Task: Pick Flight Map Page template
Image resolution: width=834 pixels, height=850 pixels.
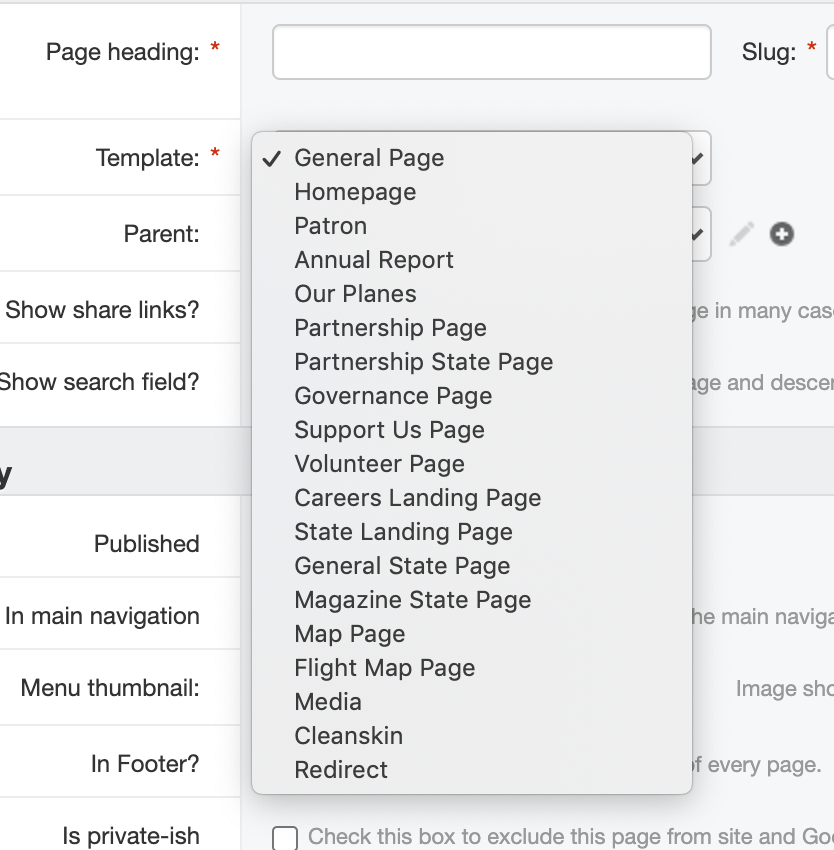Action: [x=384, y=668]
